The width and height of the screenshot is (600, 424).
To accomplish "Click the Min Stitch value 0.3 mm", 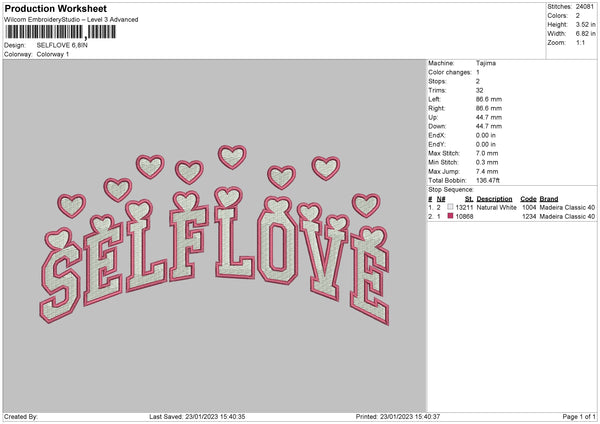I will 487,162.
